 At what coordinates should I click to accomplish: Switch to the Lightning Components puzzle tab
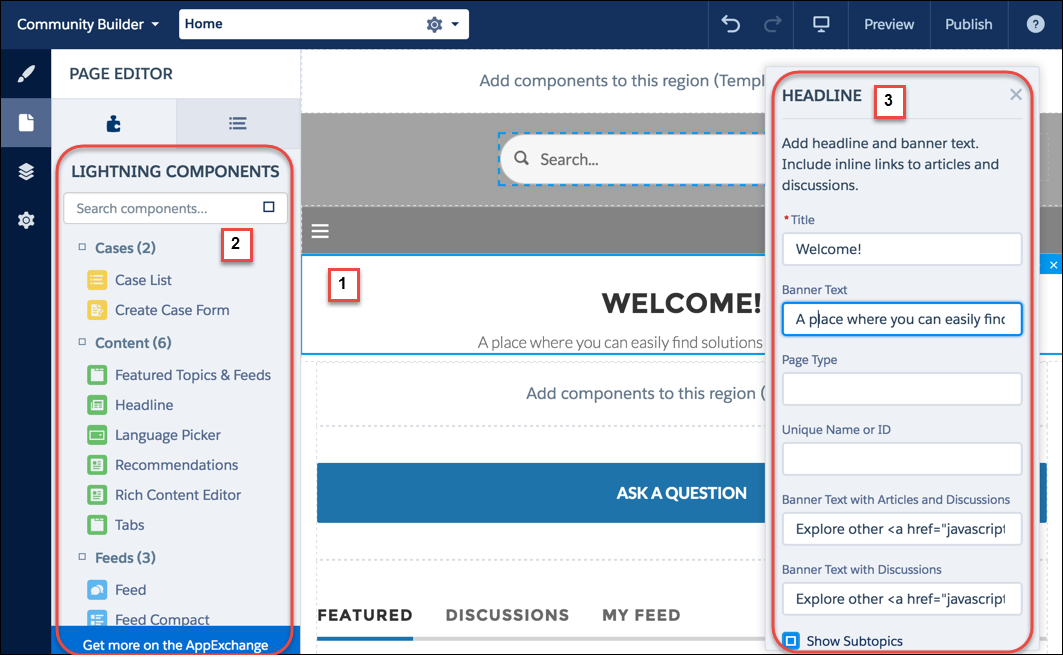coord(113,123)
